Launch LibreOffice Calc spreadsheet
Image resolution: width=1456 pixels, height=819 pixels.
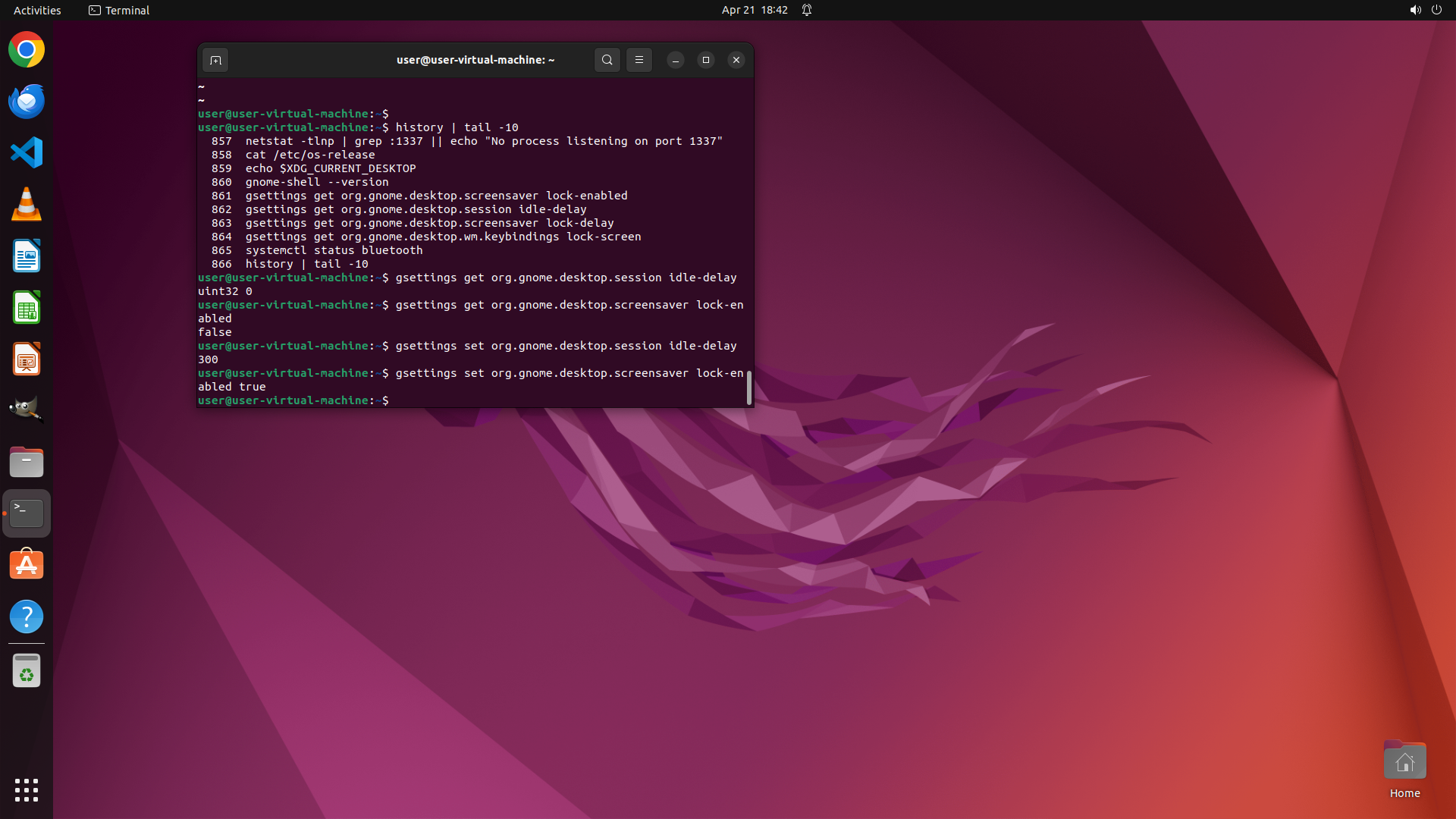click(x=27, y=308)
